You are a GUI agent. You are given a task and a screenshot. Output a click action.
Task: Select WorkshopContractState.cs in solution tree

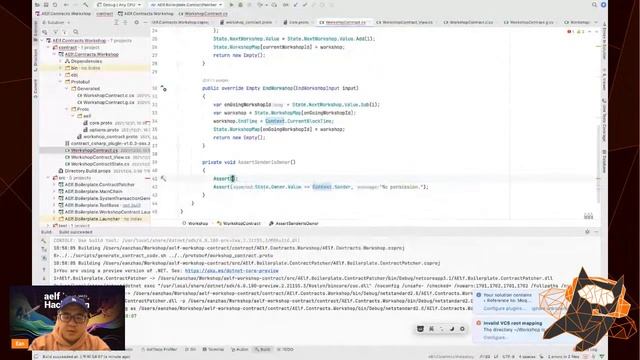point(100,164)
